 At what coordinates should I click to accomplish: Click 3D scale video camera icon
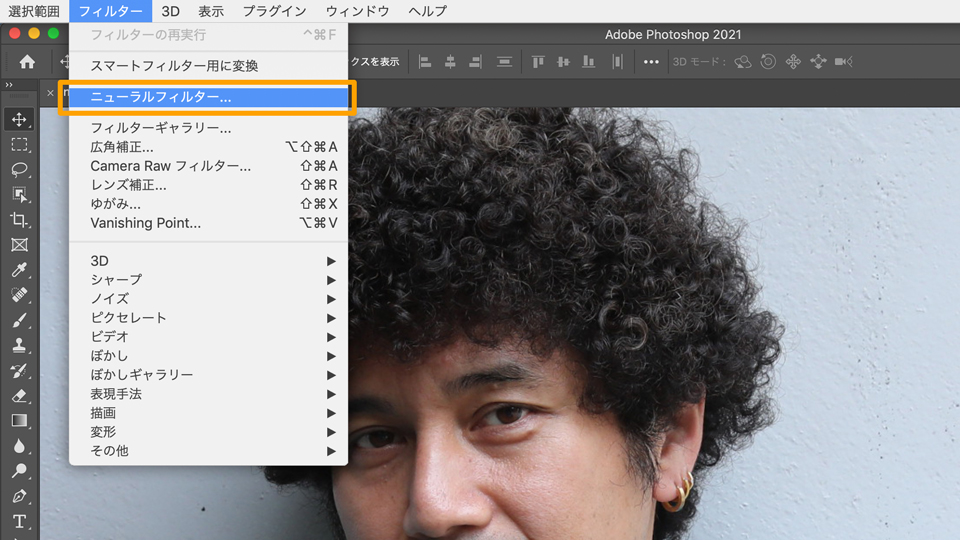844,61
